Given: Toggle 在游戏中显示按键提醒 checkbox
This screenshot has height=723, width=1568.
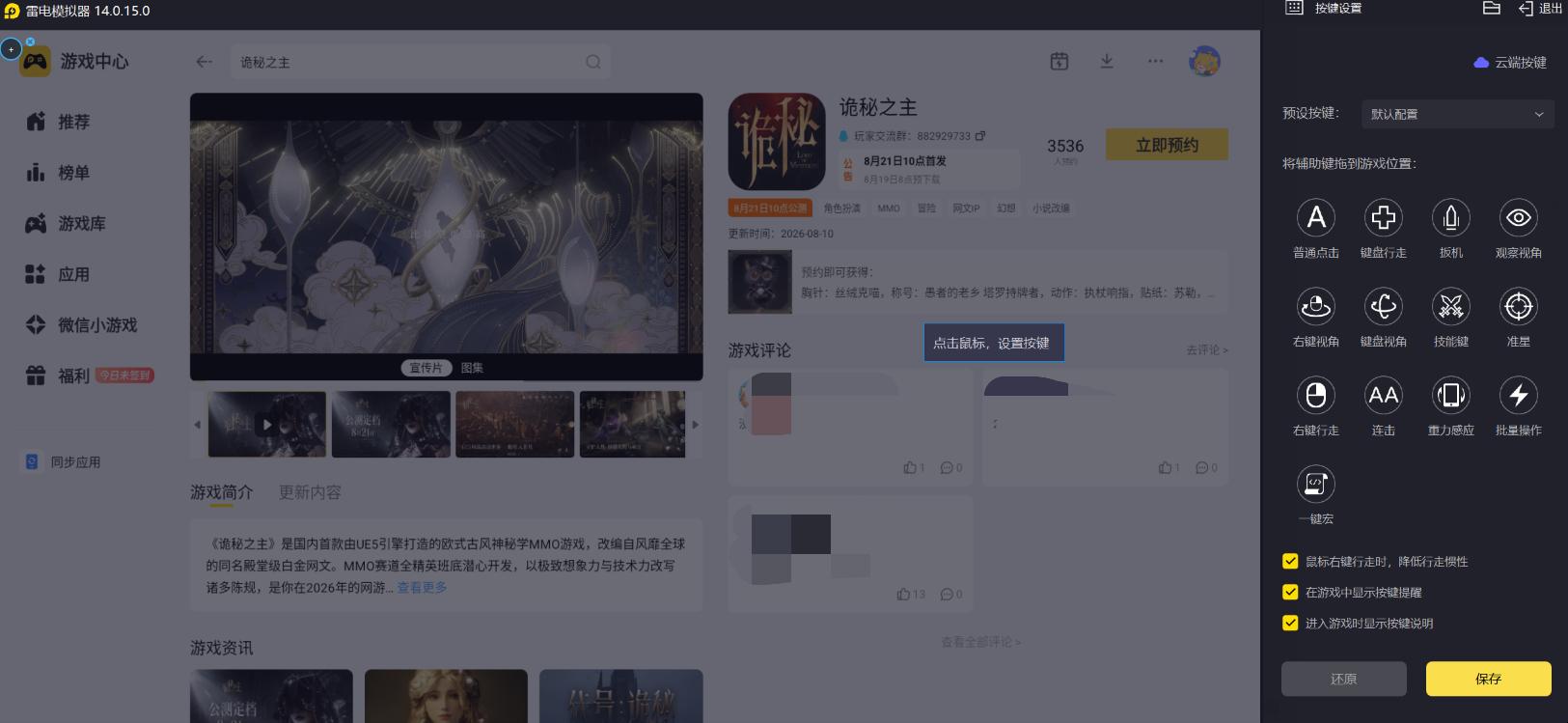Looking at the screenshot, I should [1290, 593].
